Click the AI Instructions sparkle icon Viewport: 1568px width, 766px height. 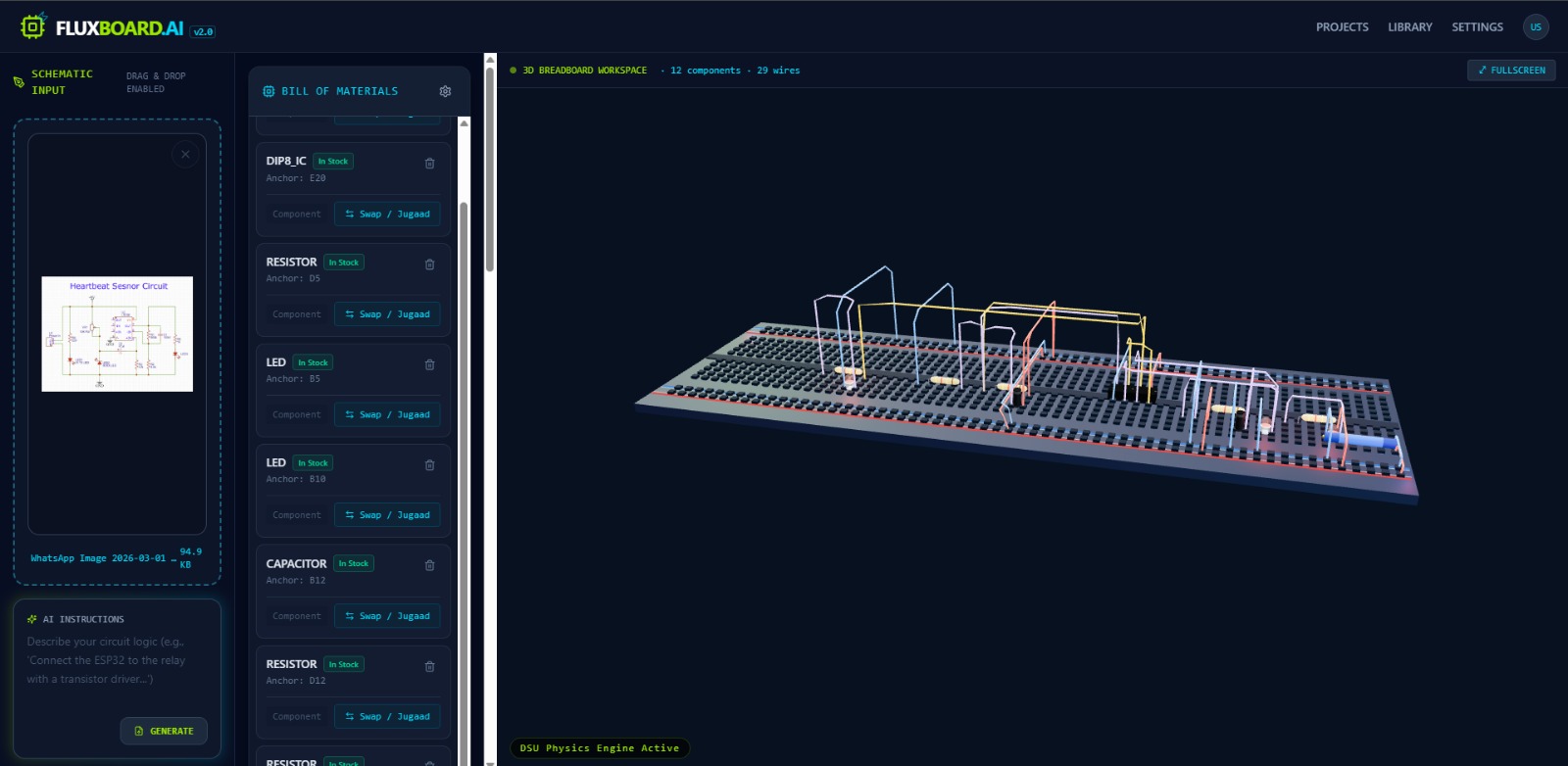32,619
